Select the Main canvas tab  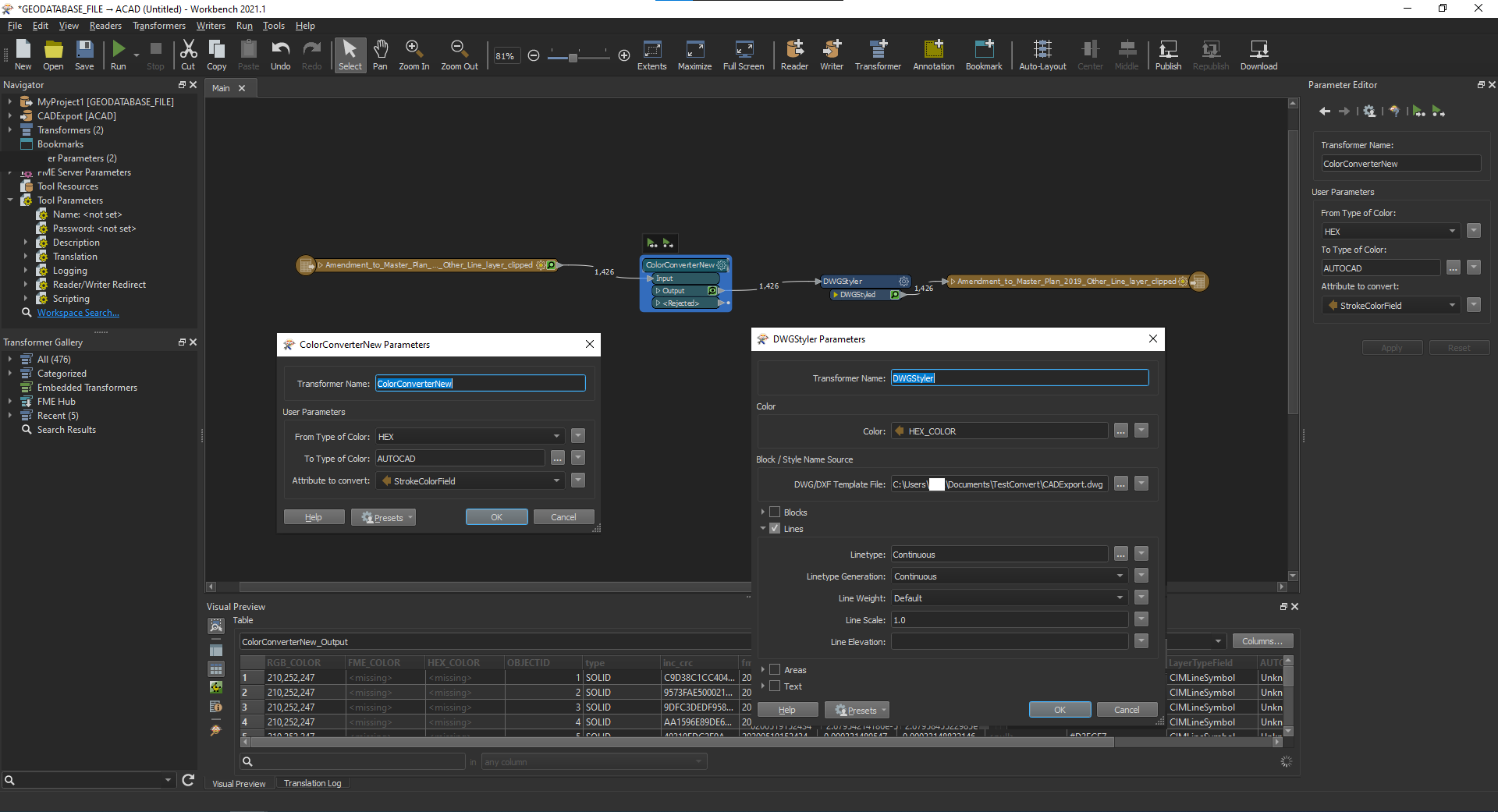pos(222,88)
